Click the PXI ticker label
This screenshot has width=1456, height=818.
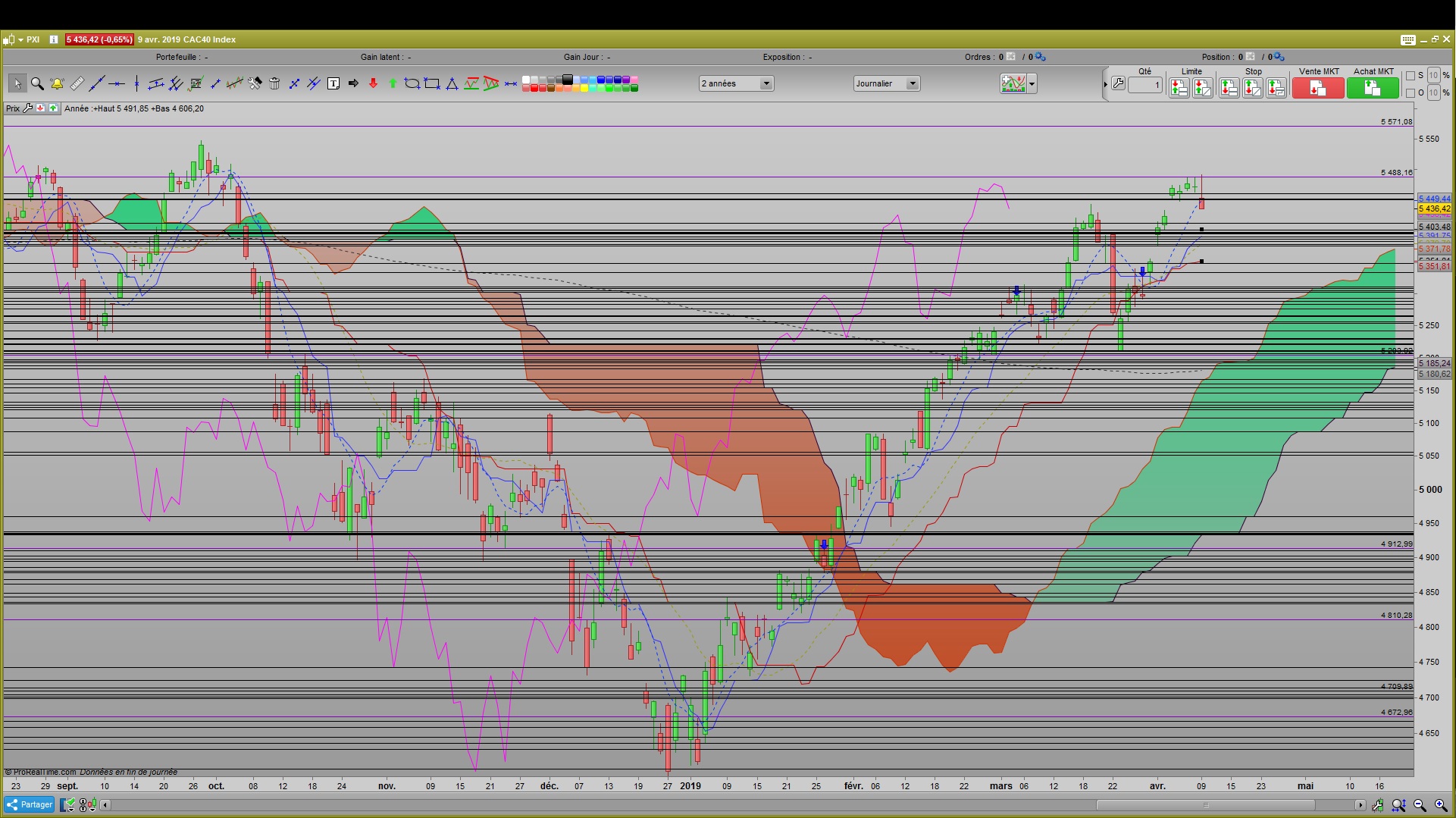[x=33, y=39]
